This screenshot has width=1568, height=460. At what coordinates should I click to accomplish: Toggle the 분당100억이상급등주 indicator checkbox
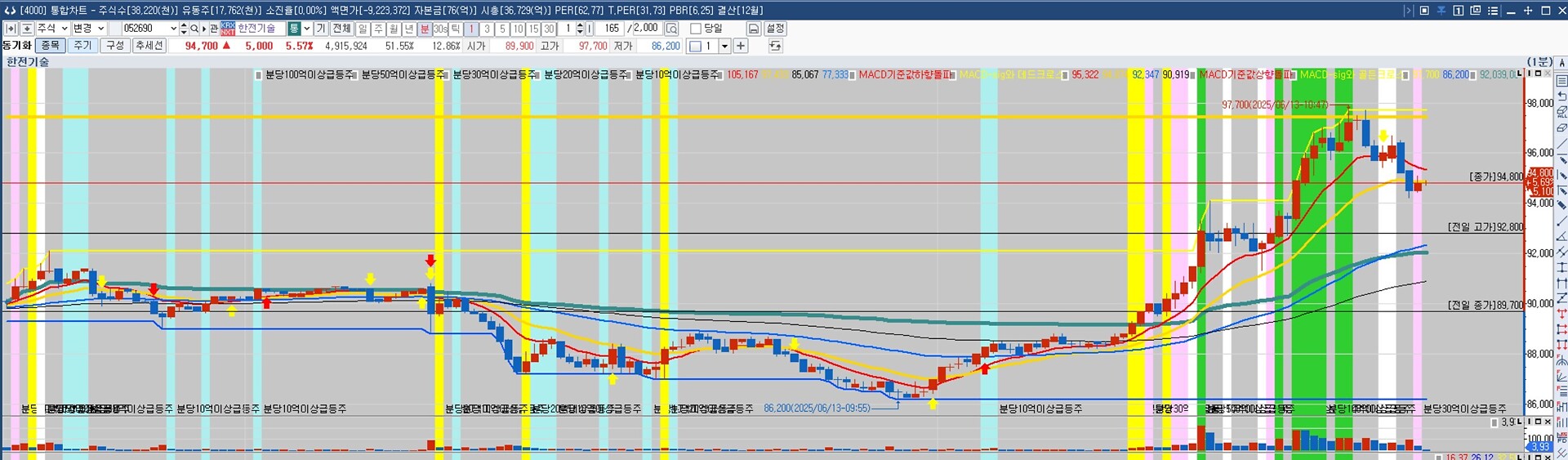pos(259,75)
